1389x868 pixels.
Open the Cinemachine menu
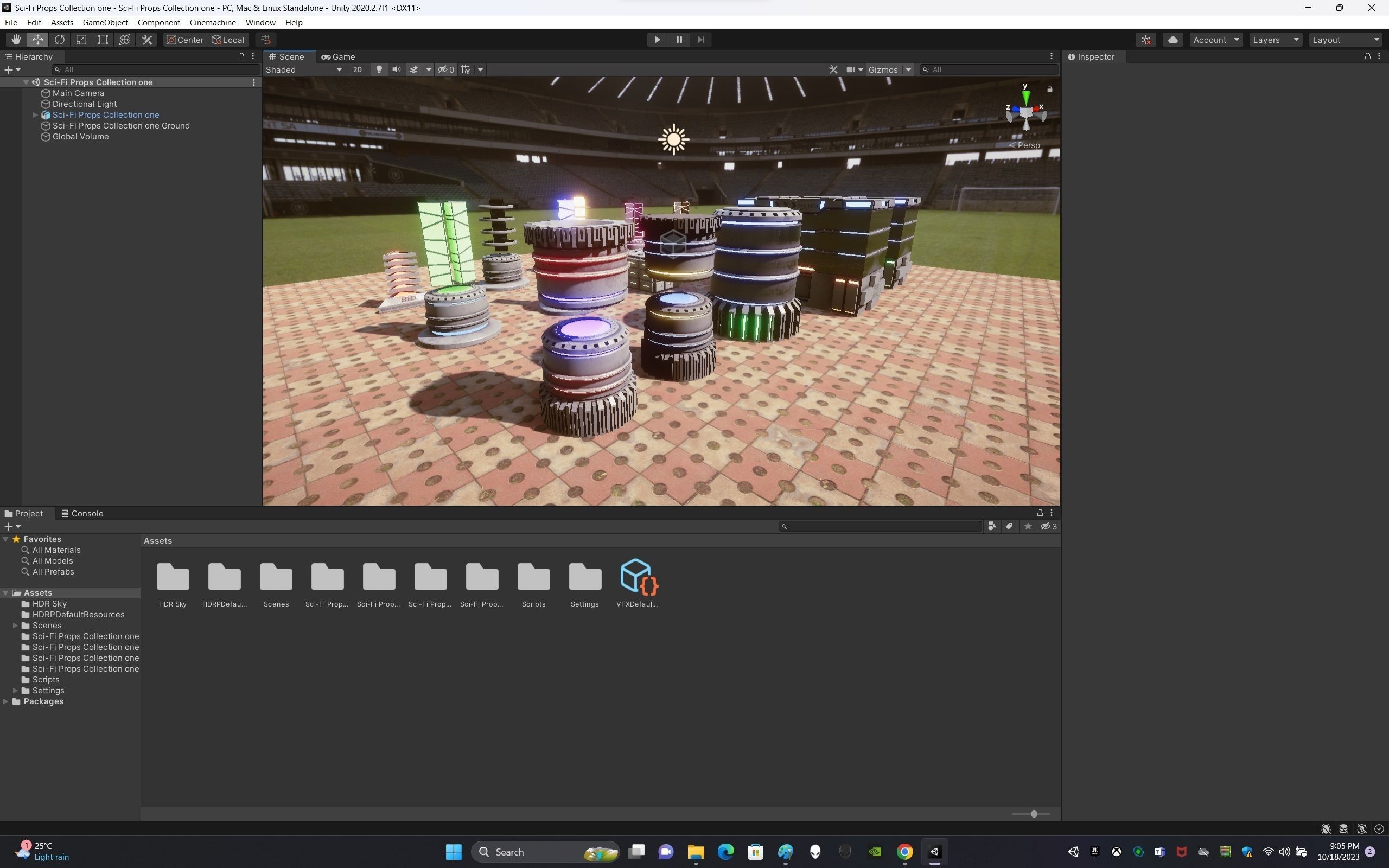[x=212, y=22]
